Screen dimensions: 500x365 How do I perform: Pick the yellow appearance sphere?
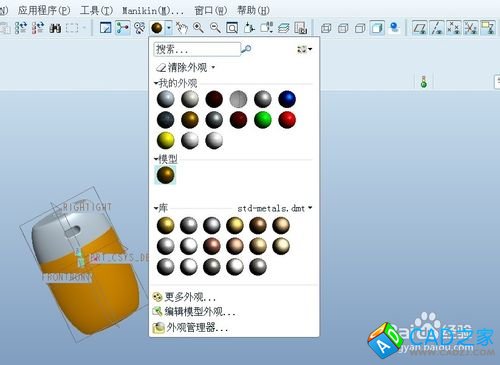[165, 140]
